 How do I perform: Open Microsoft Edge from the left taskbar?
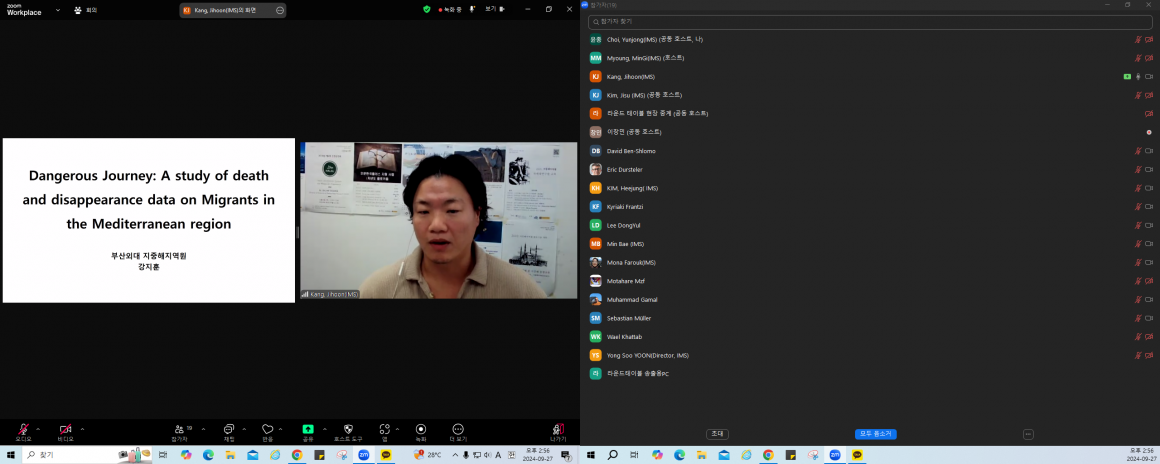[x=208, y=455]
